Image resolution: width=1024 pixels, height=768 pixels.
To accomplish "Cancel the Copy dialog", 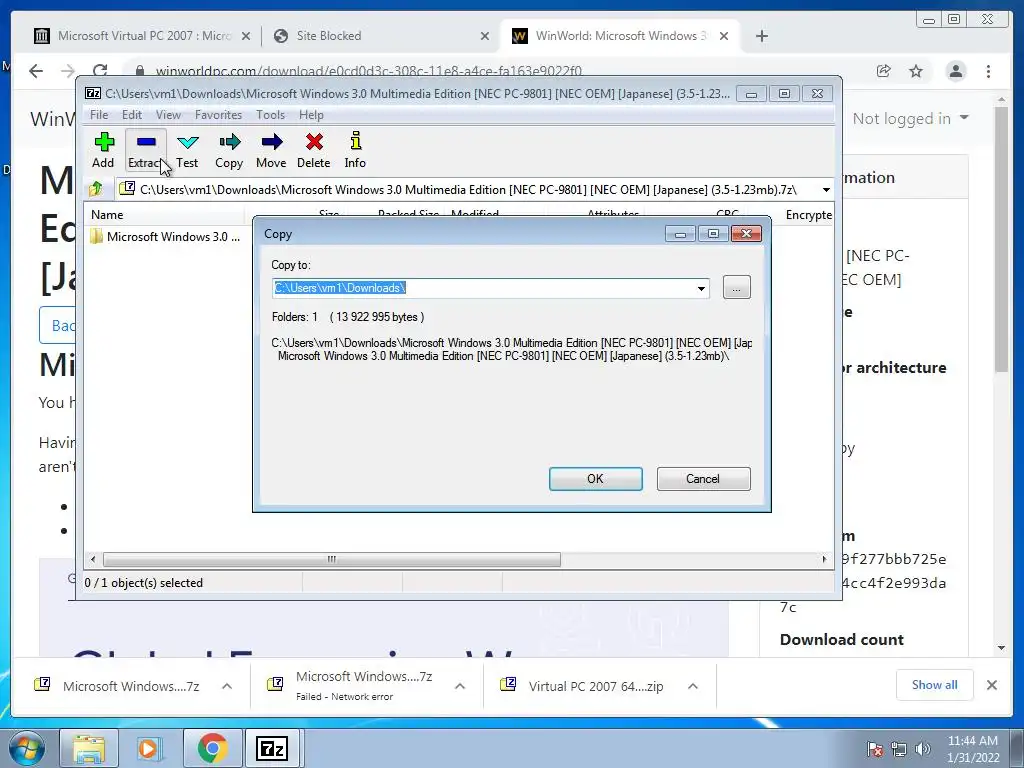I will point(703,479).
